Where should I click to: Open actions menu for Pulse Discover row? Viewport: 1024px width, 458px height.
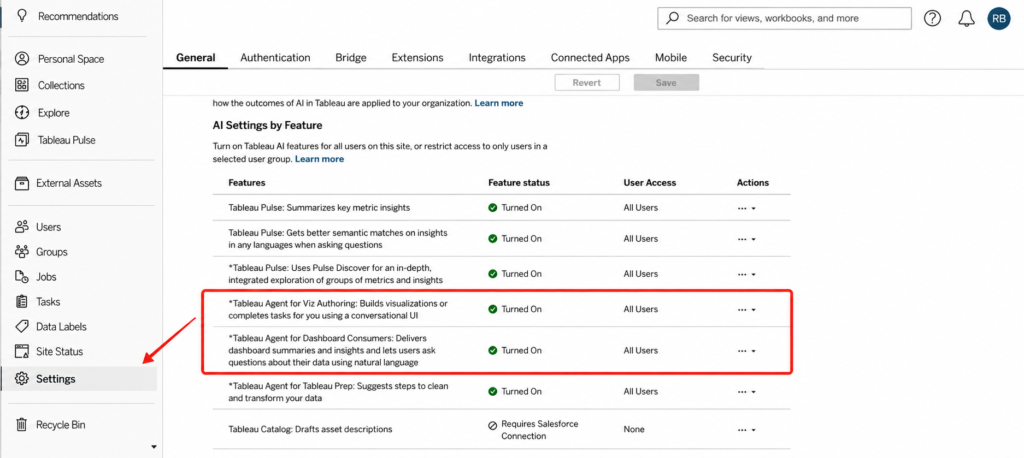point(746,274)
